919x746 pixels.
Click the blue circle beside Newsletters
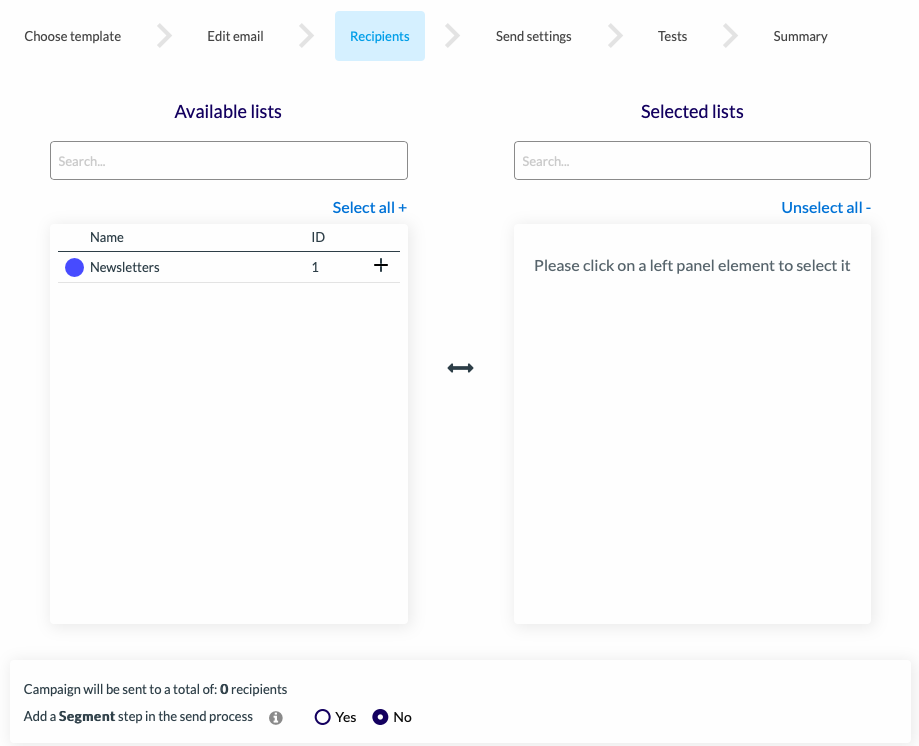(x=74, y=267)
